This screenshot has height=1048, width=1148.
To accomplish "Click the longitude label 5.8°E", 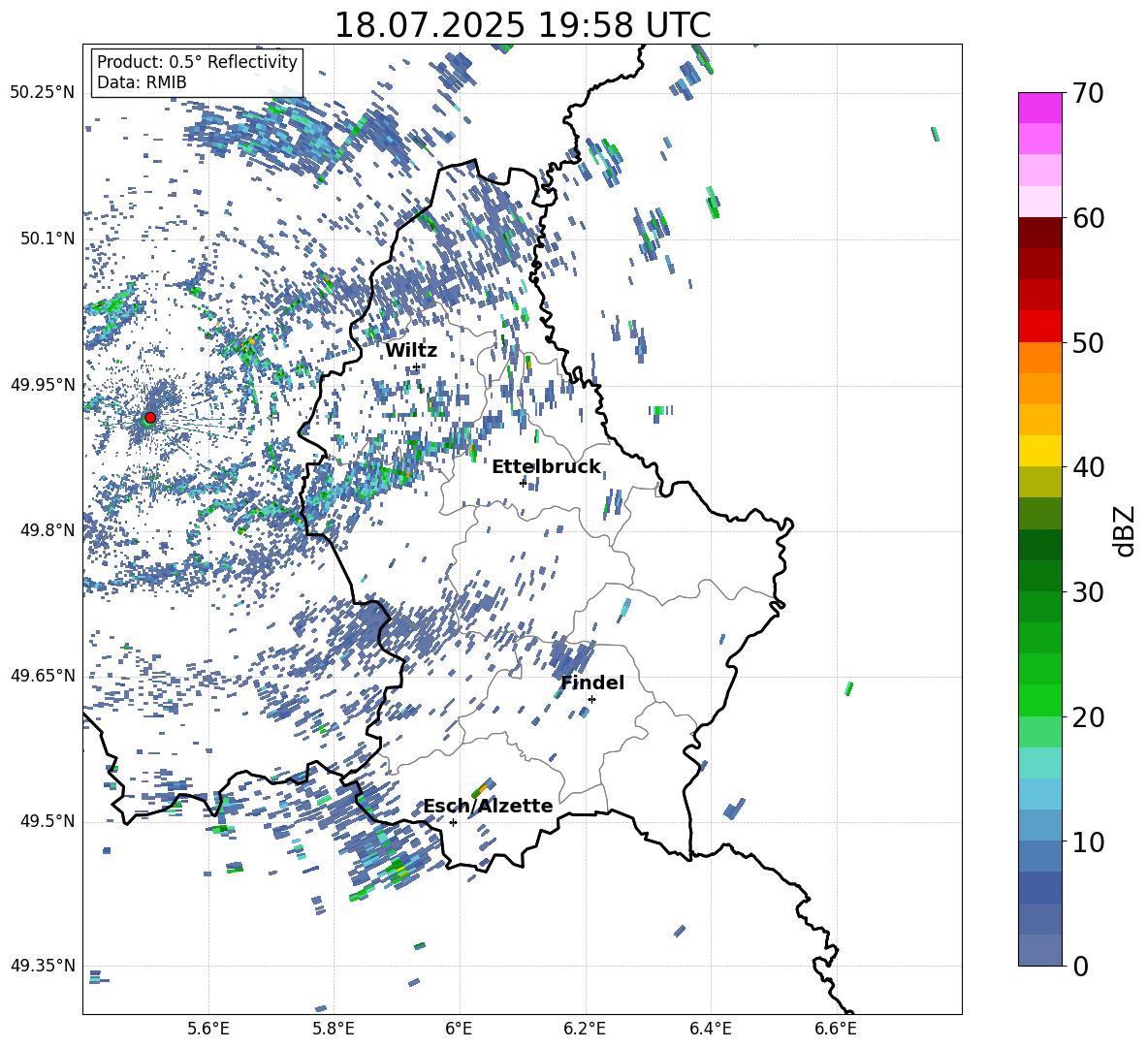I will point(335,1029).
